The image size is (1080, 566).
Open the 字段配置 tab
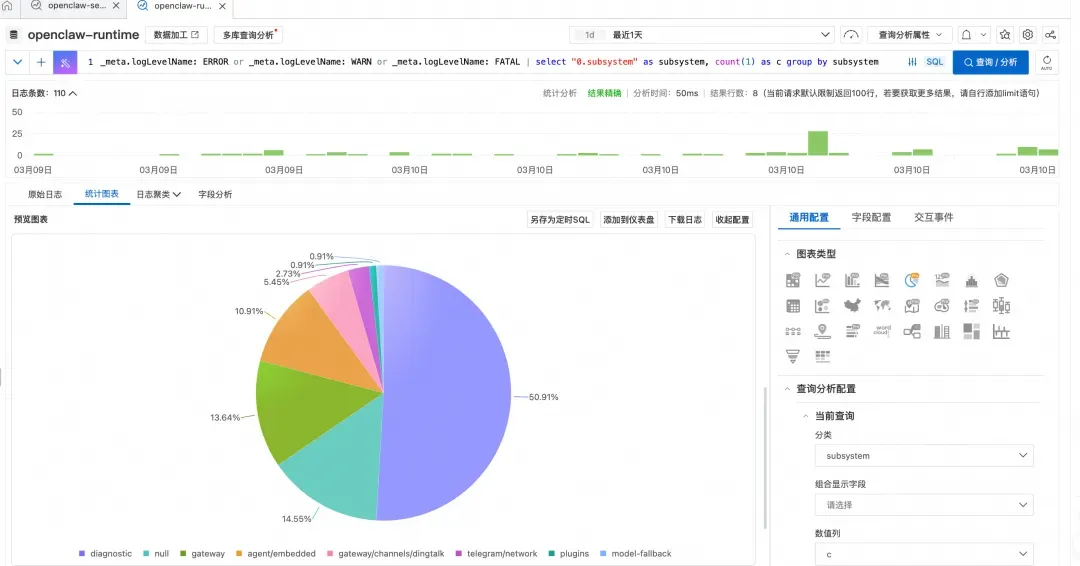(x=871, y=218)
